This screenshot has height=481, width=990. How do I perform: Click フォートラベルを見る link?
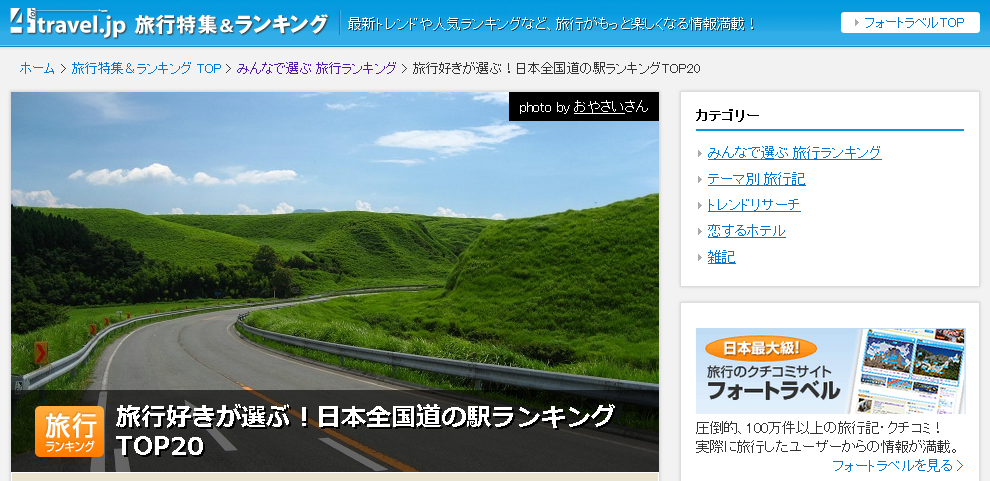pos(892,465)
